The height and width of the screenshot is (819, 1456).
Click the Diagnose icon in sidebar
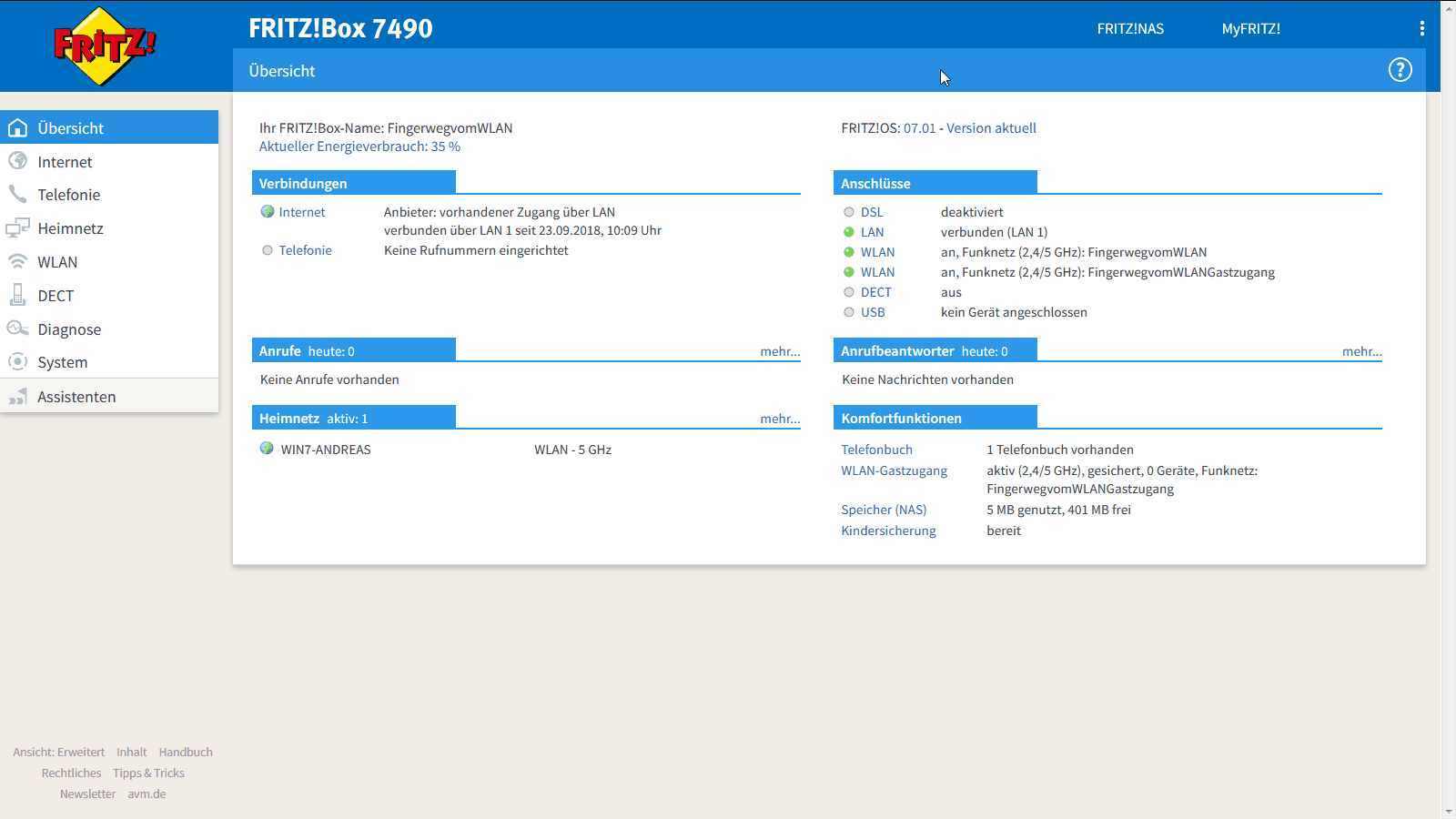17,329
